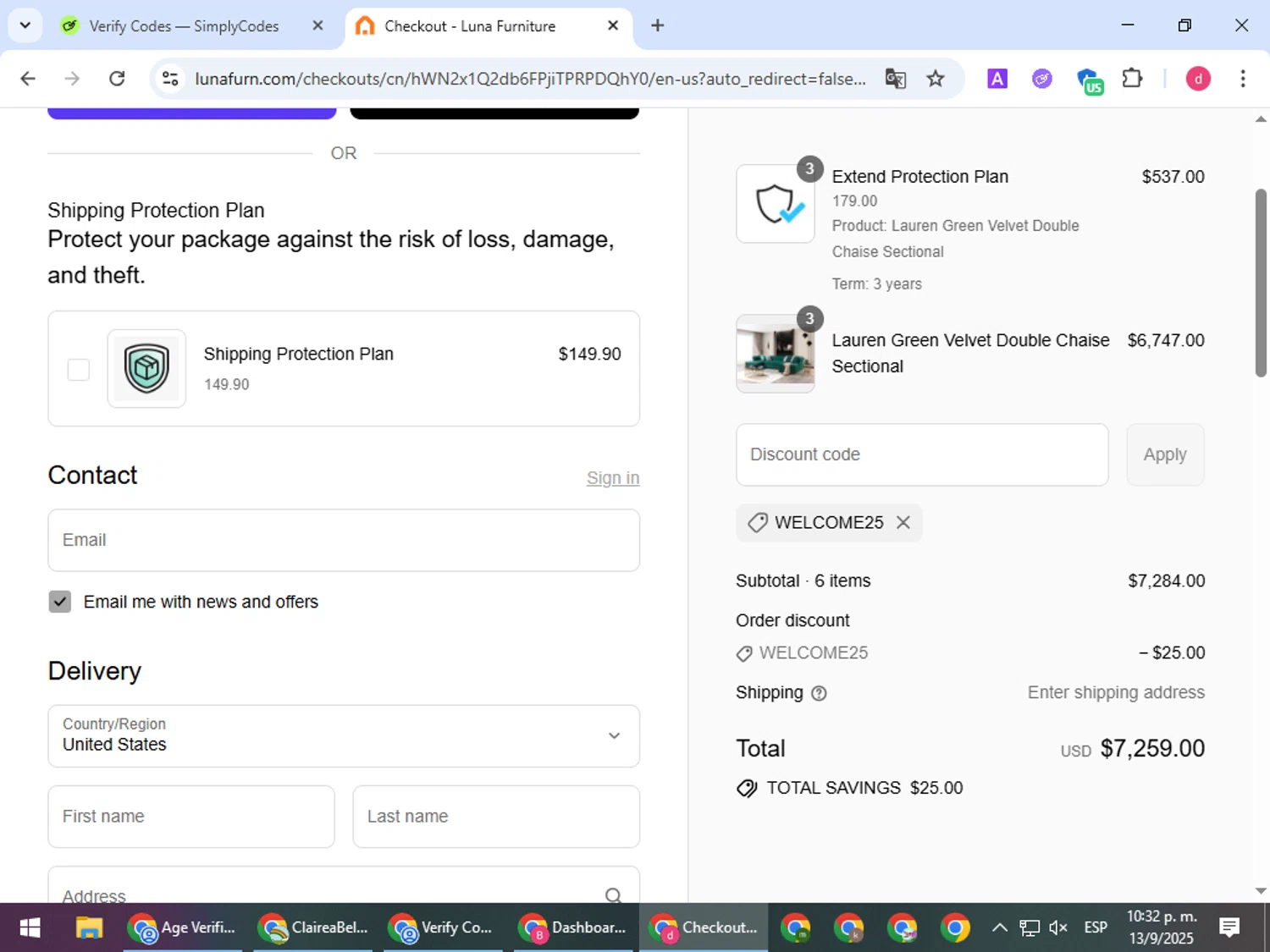Reload the checkout page
Screen dimensions: 1270x952
click(x=117, y=79)
